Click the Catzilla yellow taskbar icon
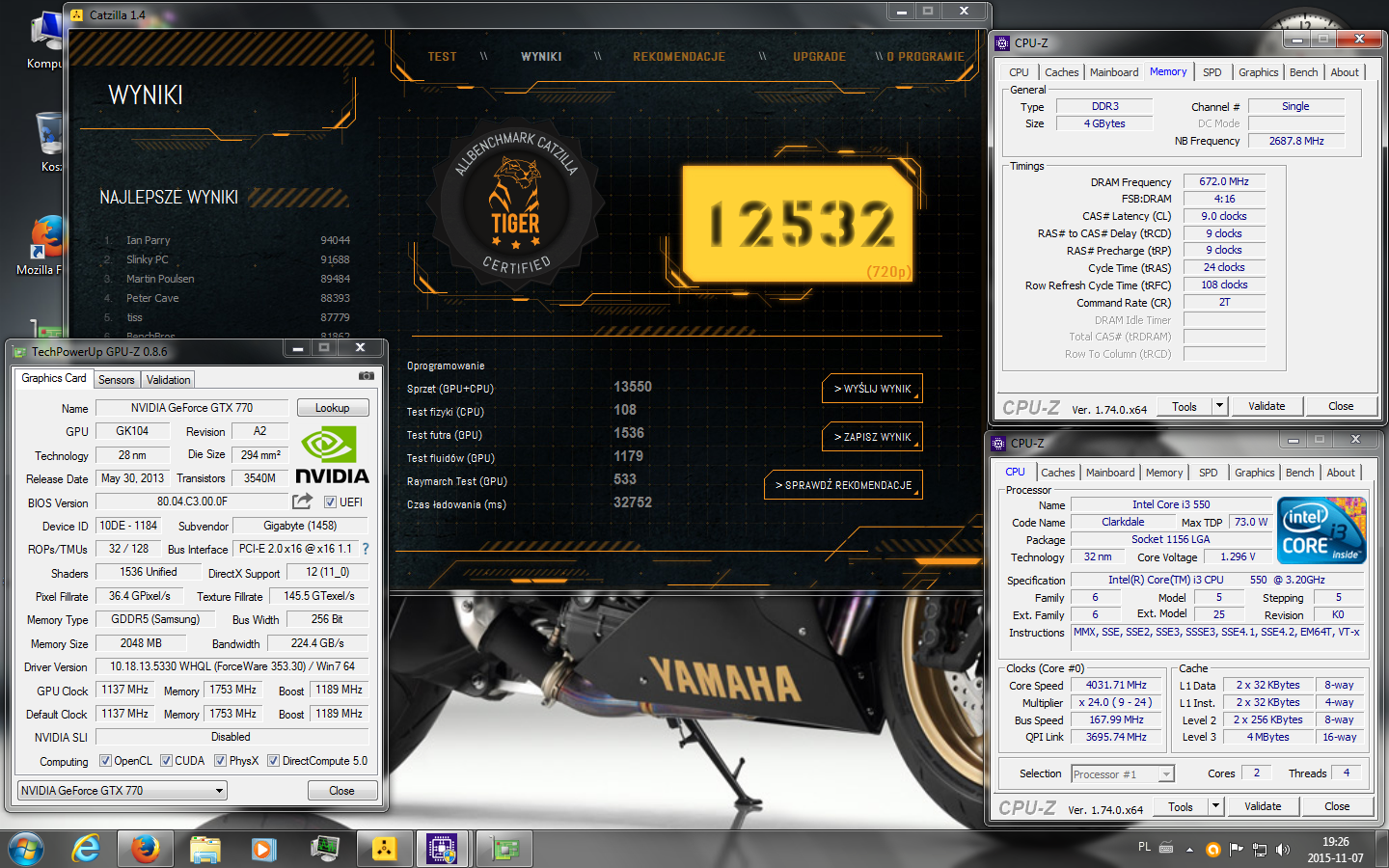Viewport: 1389px width, 868px height. (384, 849)
